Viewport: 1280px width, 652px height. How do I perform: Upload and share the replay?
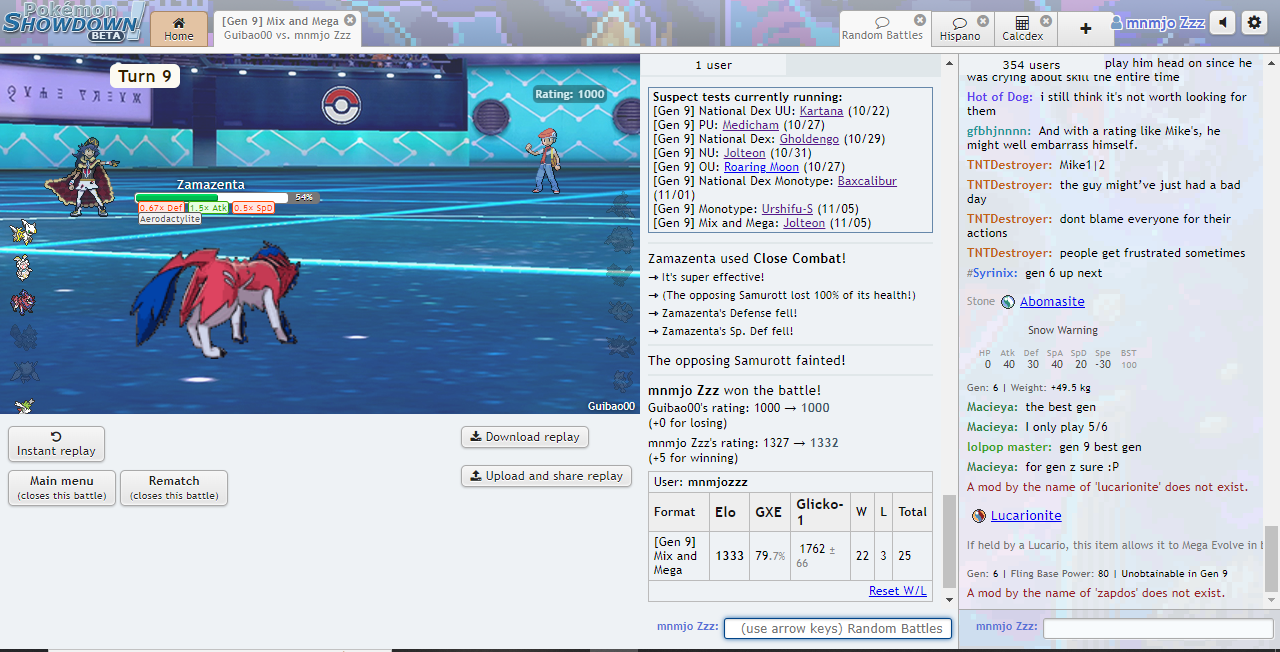[x=546, y=476]
